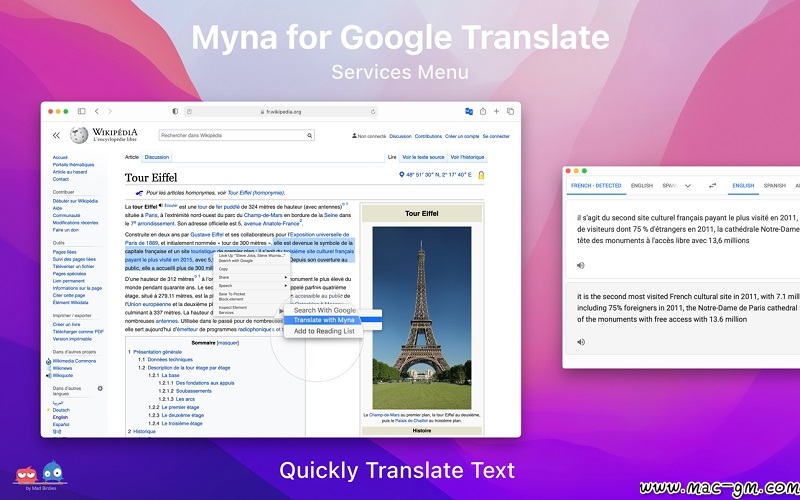Switch to the Discussion tab
Image resolution: width=800 pixels, height=500 pixels.
pyautogui.click(x=157, y=157)
